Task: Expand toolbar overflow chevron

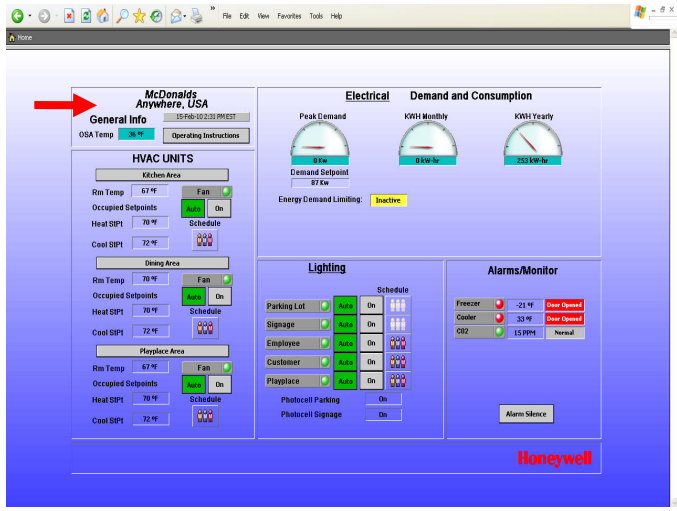Action: click(212, 9)
